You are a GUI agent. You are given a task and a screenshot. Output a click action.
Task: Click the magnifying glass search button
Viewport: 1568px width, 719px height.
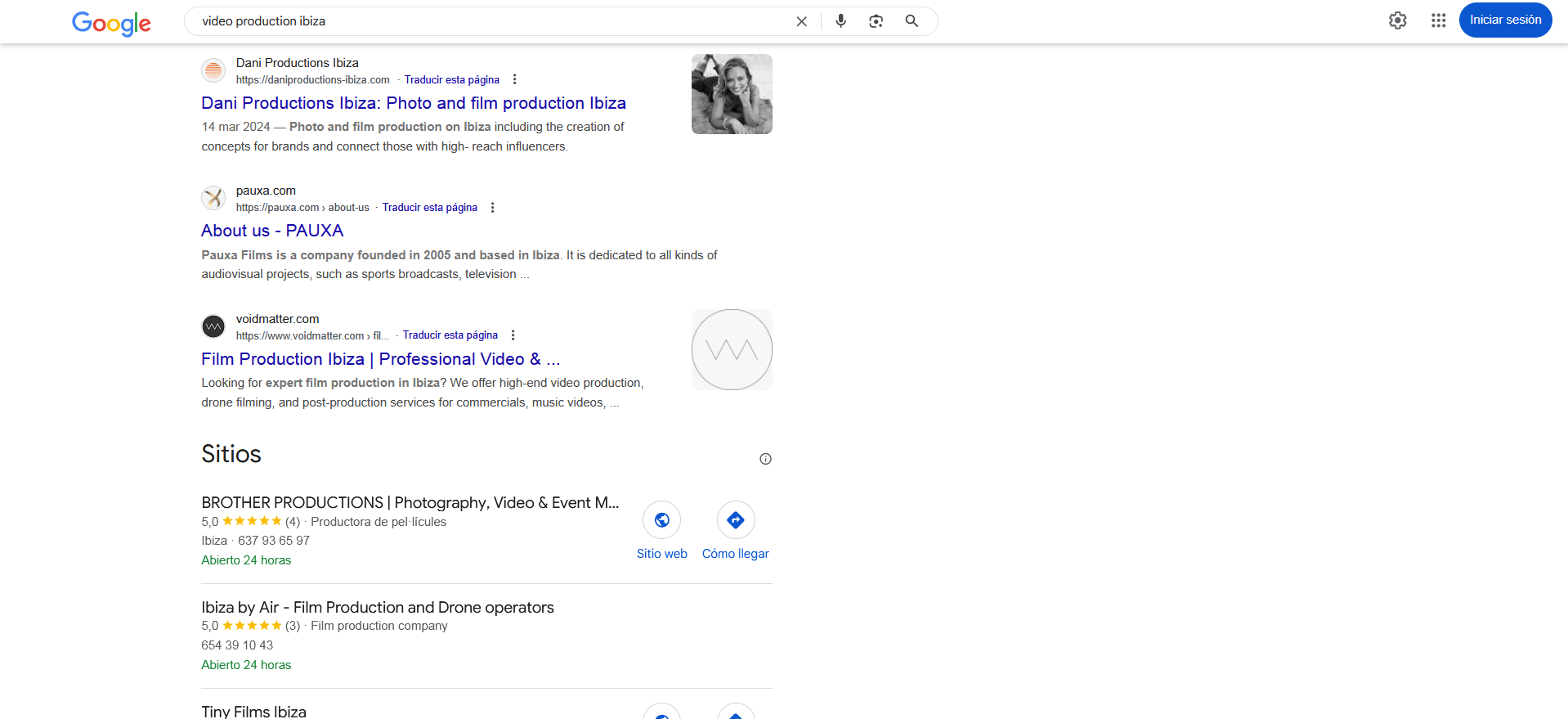pyautogui.click(x=912, y=21)
